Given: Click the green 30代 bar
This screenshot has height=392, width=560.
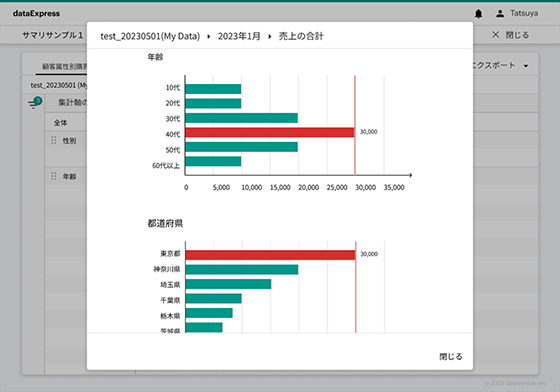Looking at the screenshot, I should [241, 118].
